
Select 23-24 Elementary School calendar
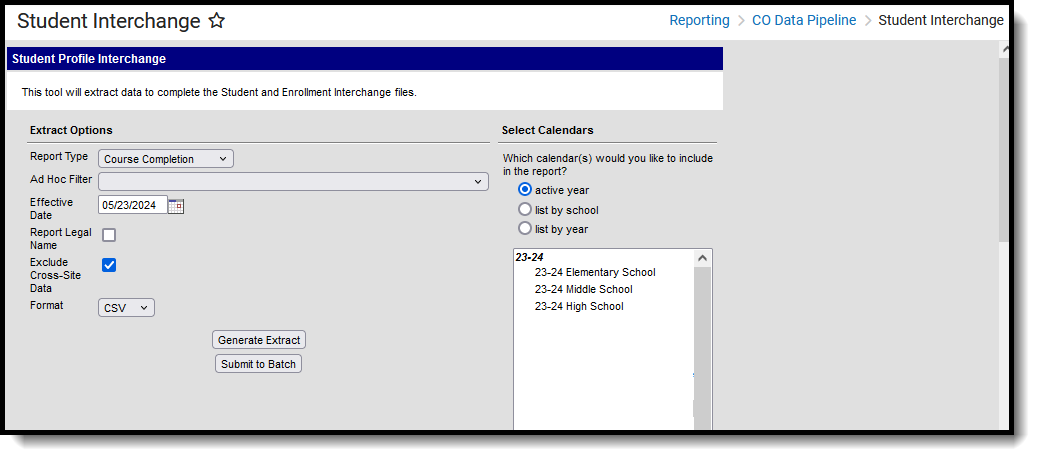pos(595,272)
